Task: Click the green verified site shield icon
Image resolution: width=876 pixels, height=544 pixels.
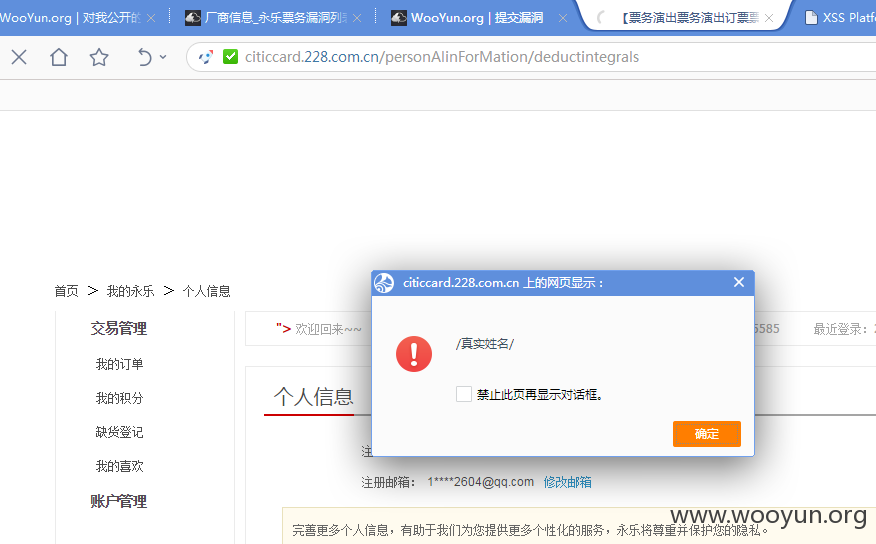Action: tap(230, 56)
